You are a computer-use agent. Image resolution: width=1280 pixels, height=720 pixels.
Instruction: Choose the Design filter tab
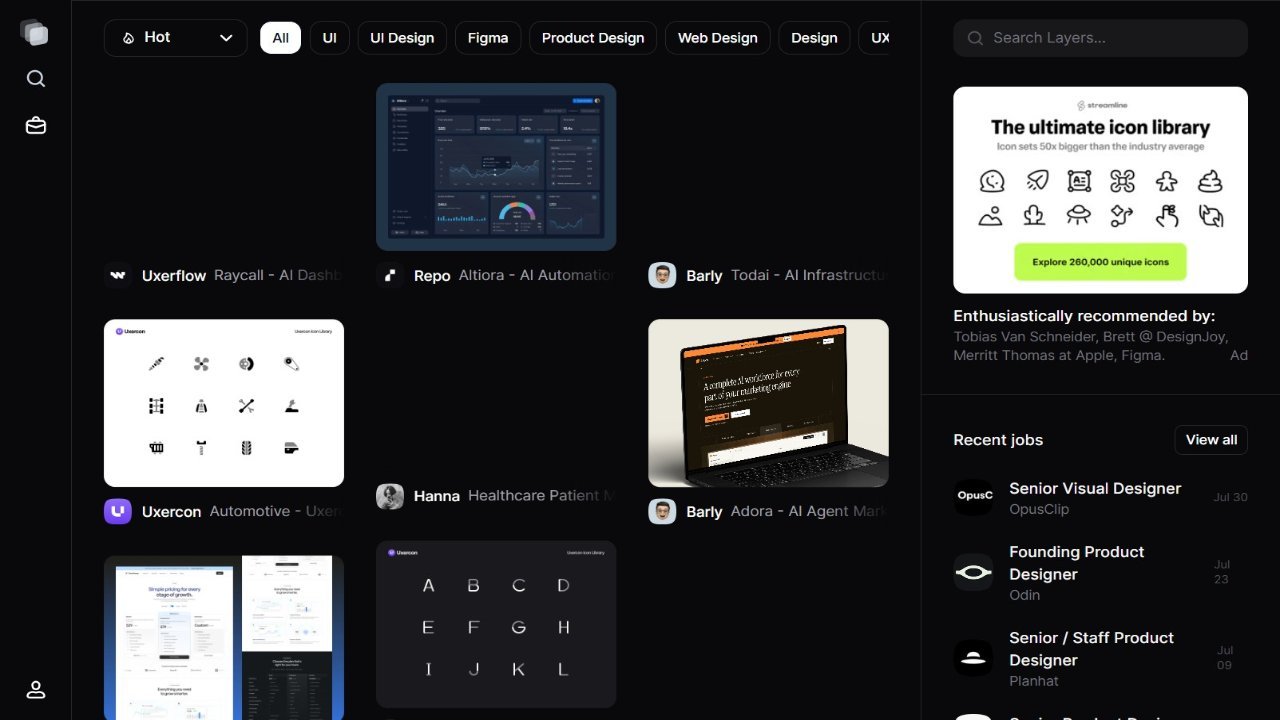pyautogui.click(x=814, y=38)
